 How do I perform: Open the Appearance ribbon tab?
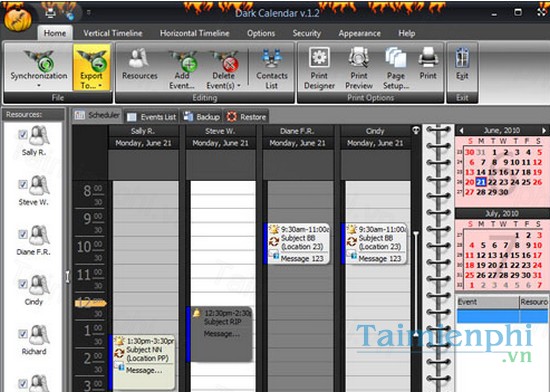click(360, 33)
